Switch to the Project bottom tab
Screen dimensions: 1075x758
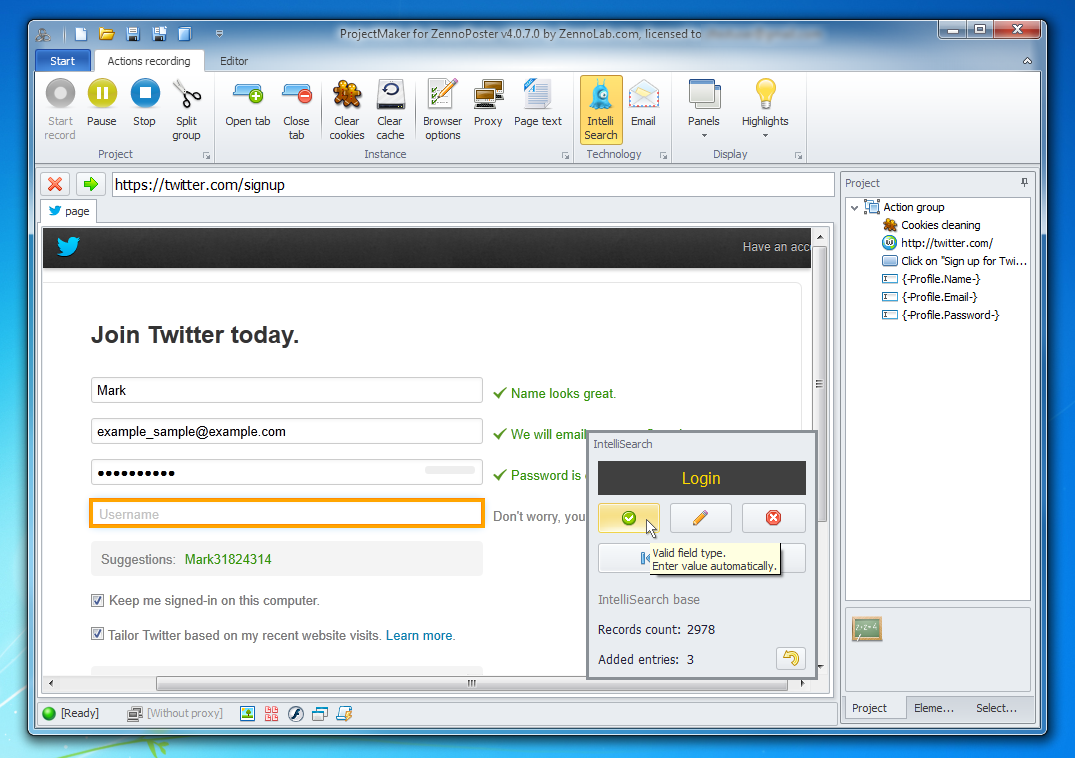click(x=869, y=708)
